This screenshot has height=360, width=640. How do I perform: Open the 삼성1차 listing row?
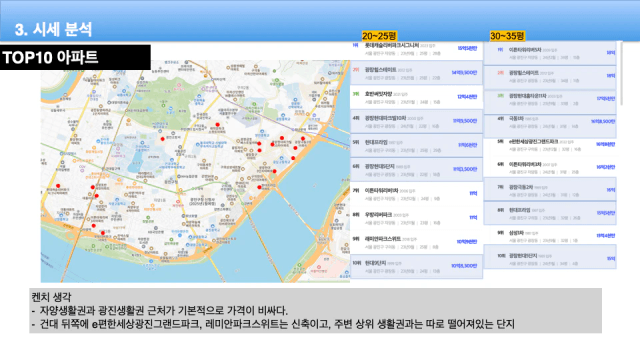(550, 236)
